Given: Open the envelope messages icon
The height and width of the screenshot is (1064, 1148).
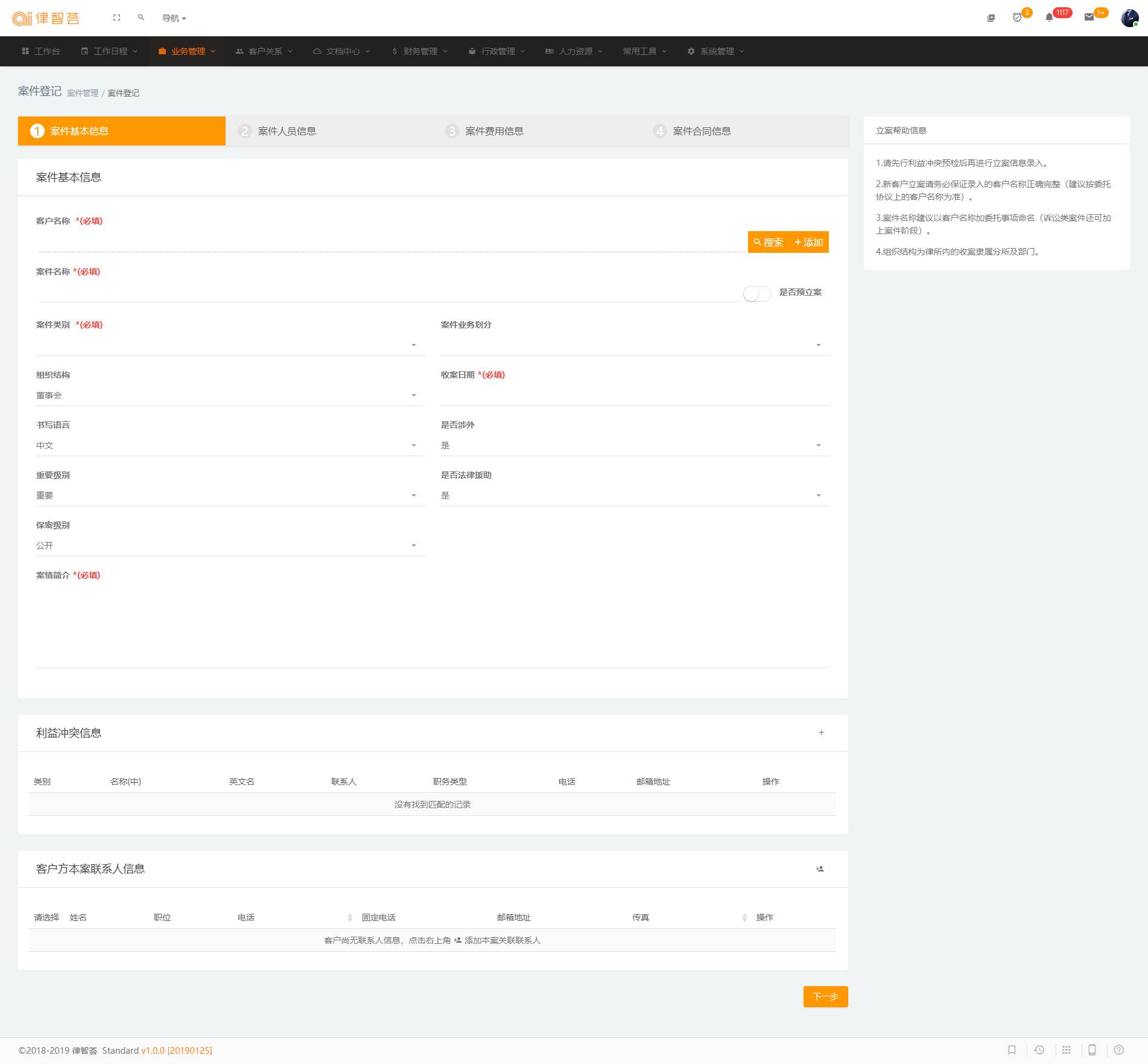Looking at the screenshot, I should (1089, 18).
